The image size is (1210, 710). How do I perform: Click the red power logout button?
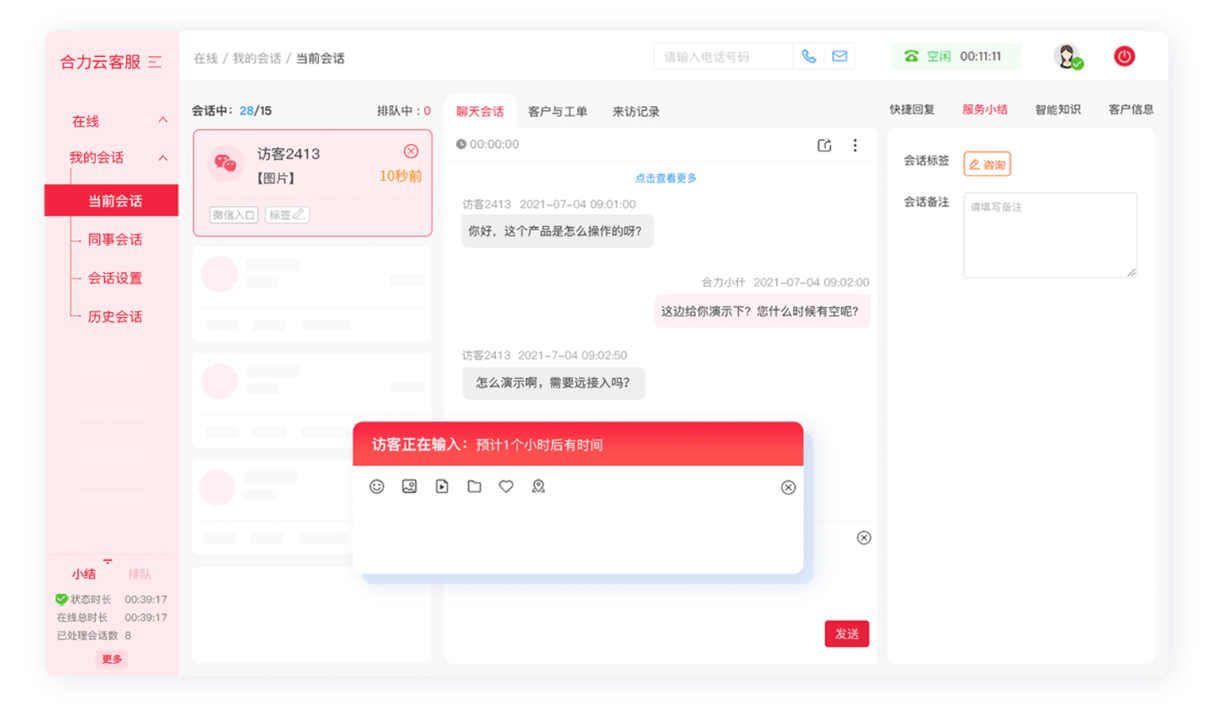click(x=1124, y=57)
